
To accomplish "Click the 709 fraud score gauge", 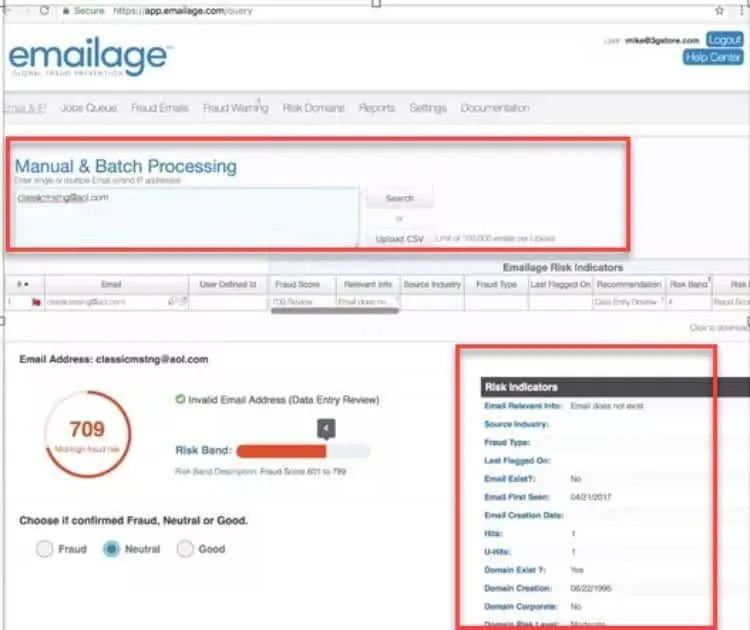I will click(x=87, y=434).
